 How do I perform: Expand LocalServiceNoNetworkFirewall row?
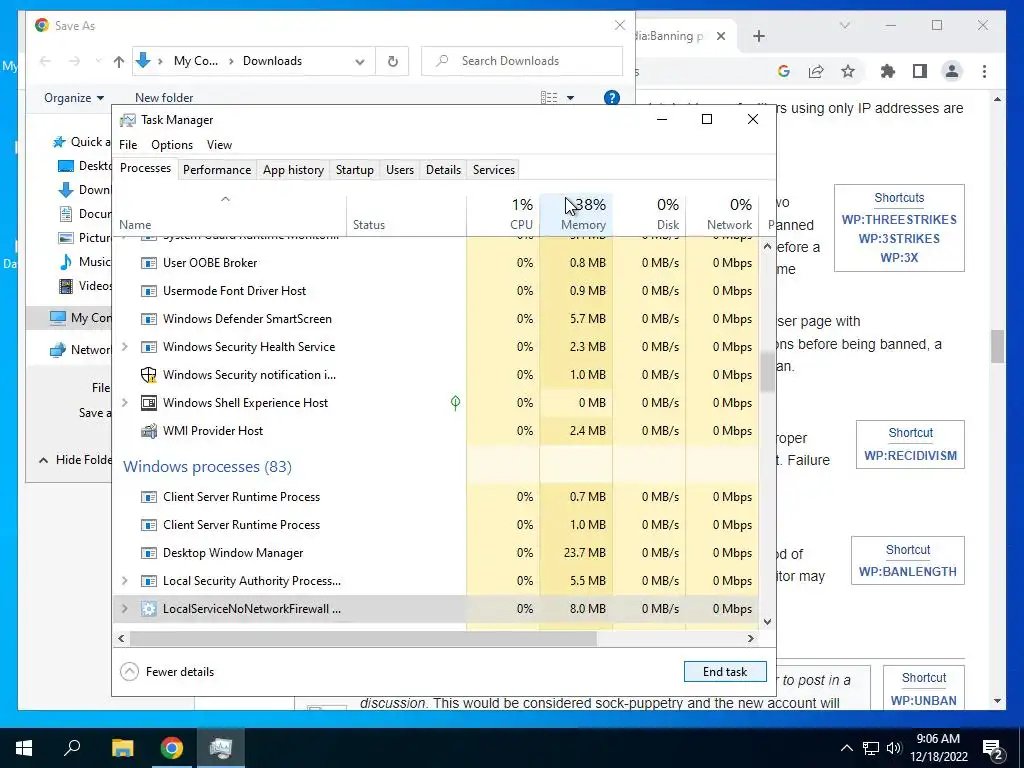(x=125, y=609)
